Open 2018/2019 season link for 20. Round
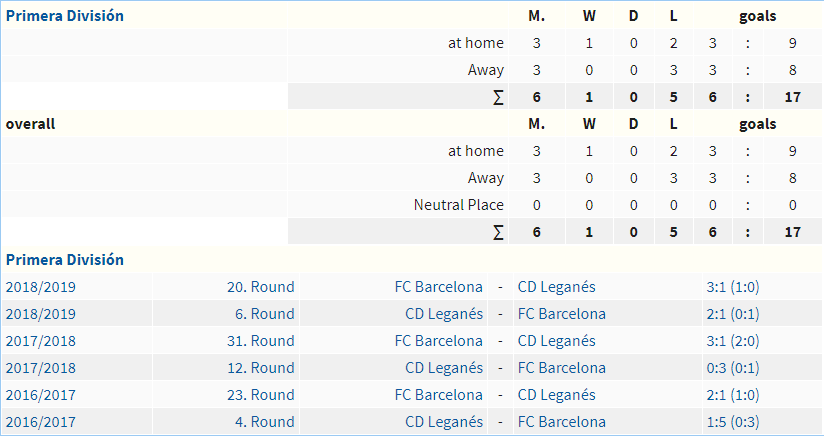The image size is (824, 436). point(40,287)
